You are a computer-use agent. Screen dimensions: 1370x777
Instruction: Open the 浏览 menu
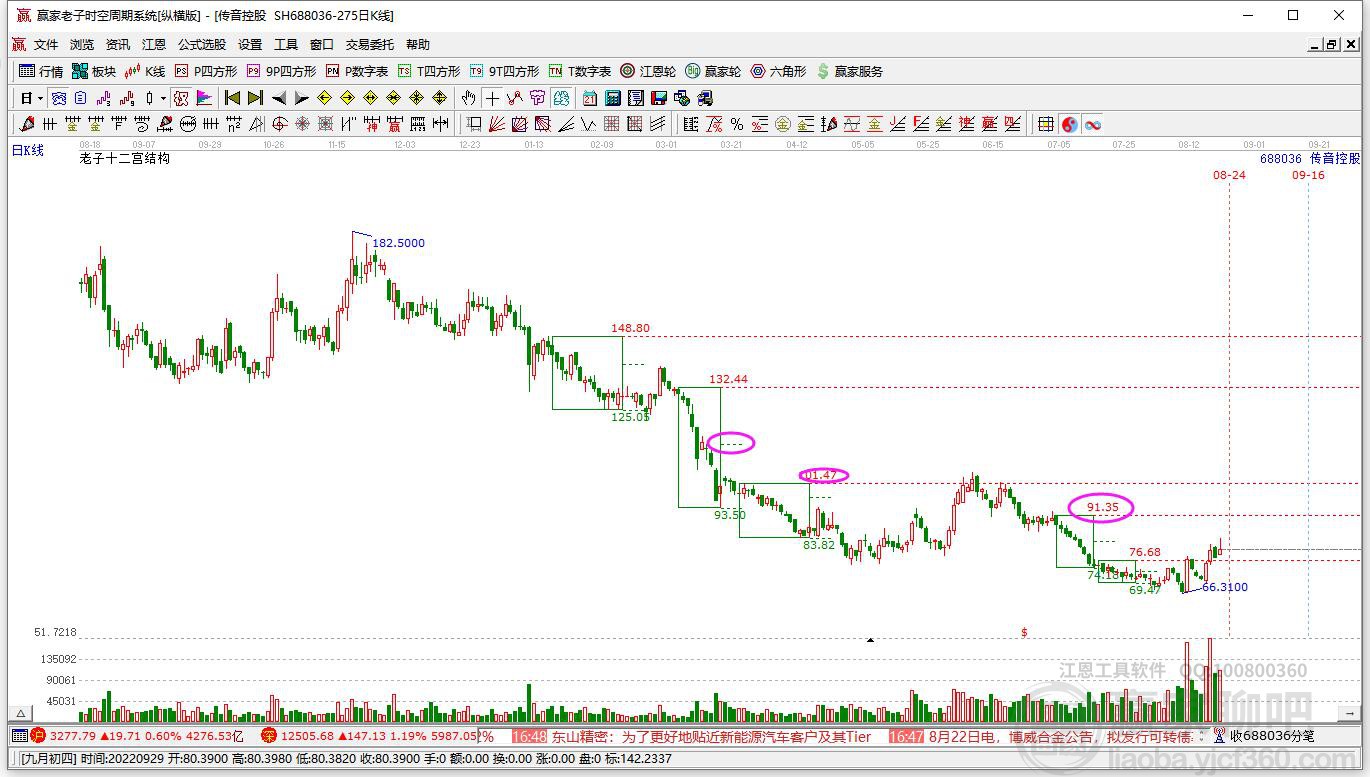82,45
